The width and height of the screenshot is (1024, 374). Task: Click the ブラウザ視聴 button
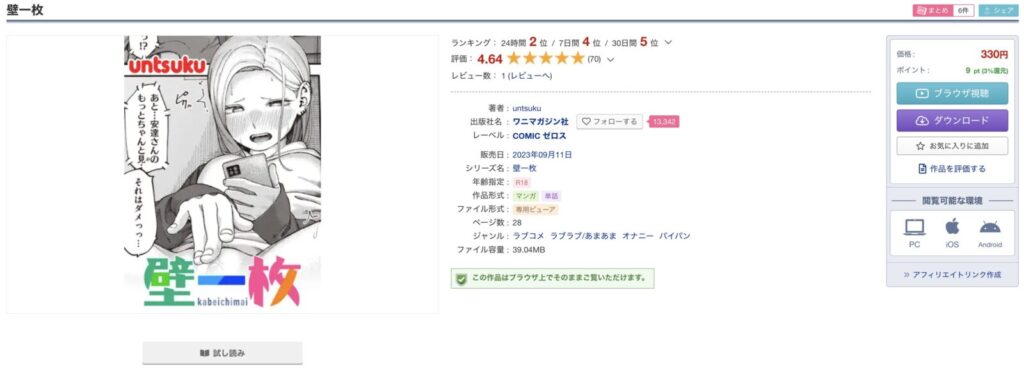(952, 93)
